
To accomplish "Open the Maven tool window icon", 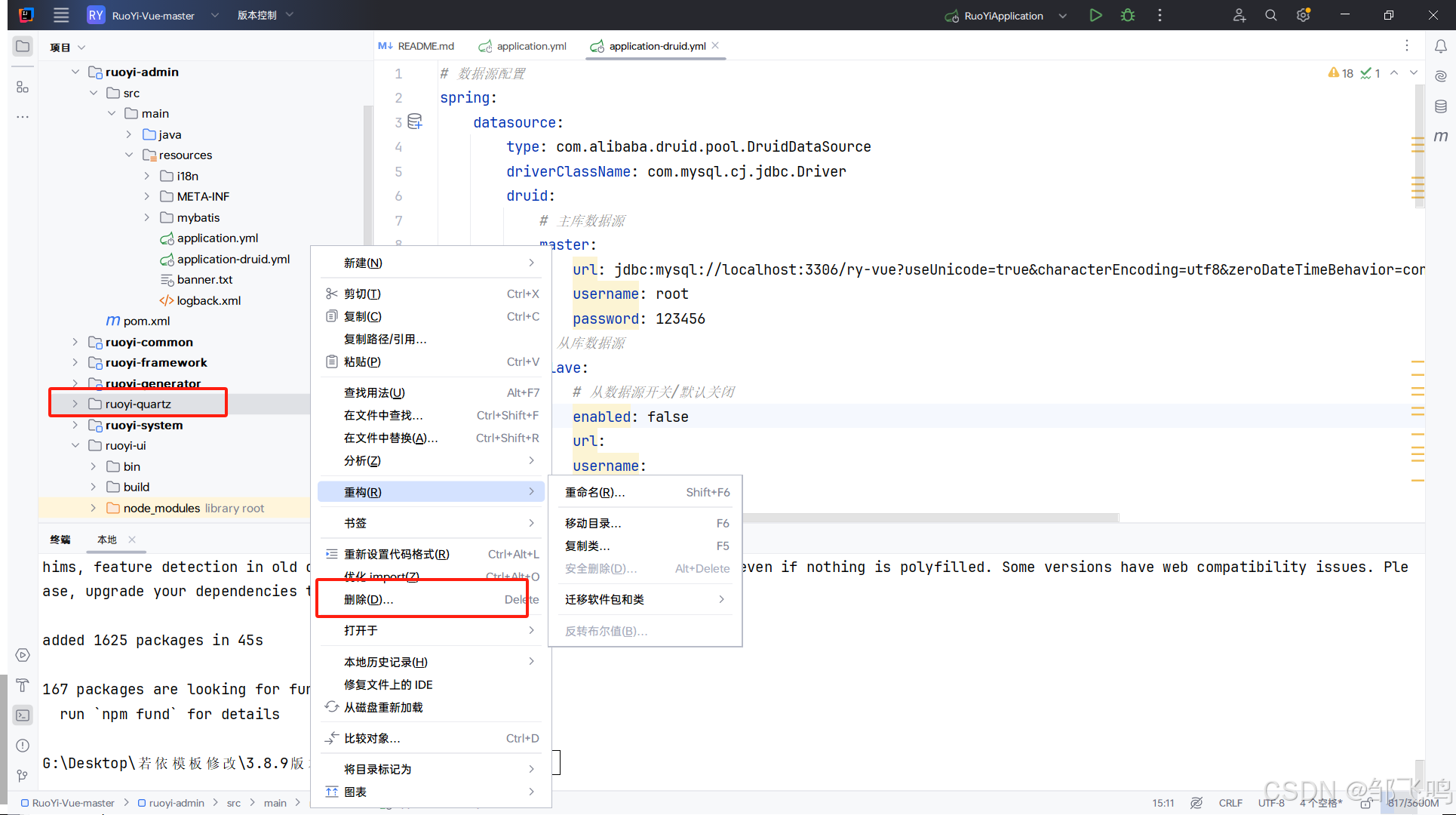I will 1440,136.
